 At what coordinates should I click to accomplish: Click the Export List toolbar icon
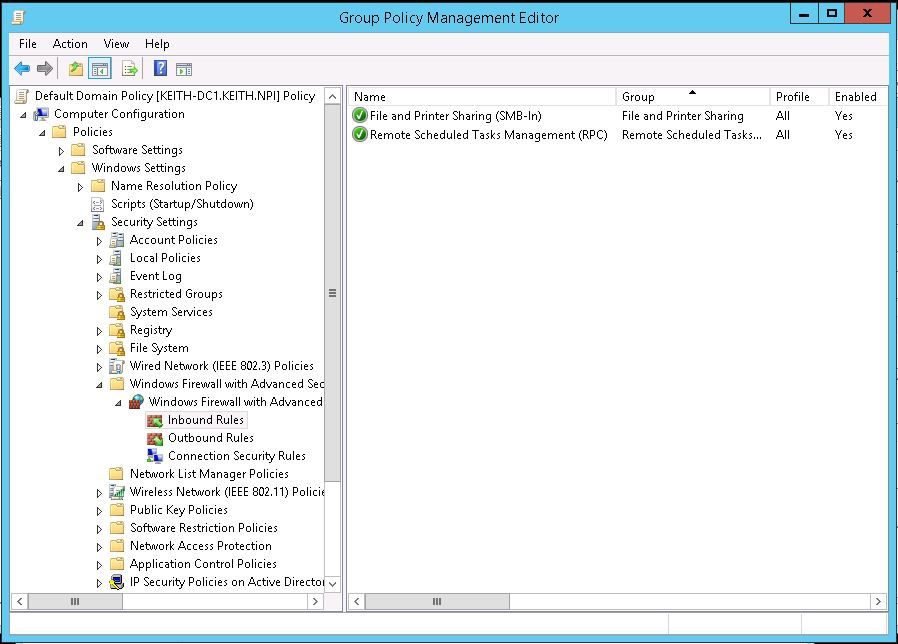pos(130,69)
